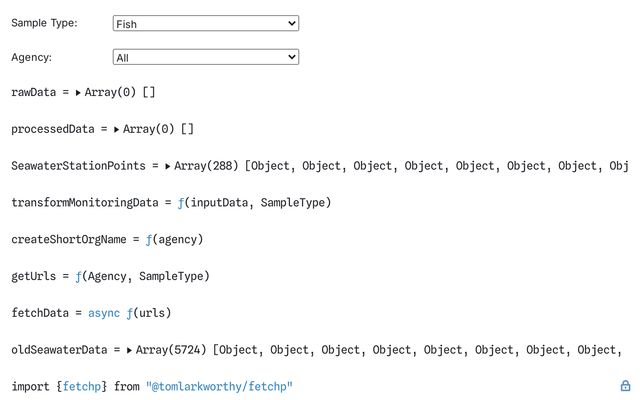Screen dimensions: 640x400
Task: Click the function symbol in createShortOrgName
Action: coord(149,240)
